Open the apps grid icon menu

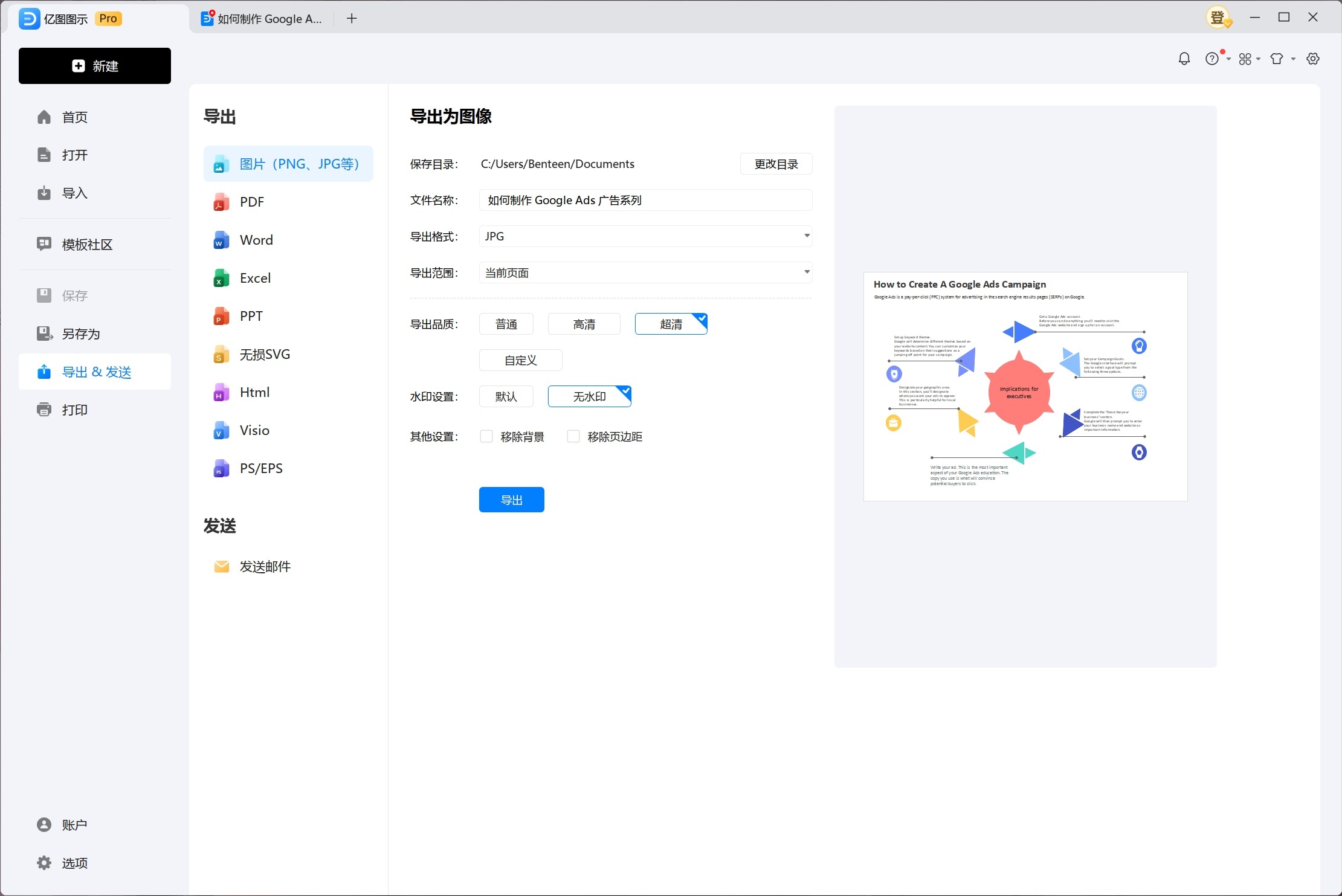click(1245, 59)
